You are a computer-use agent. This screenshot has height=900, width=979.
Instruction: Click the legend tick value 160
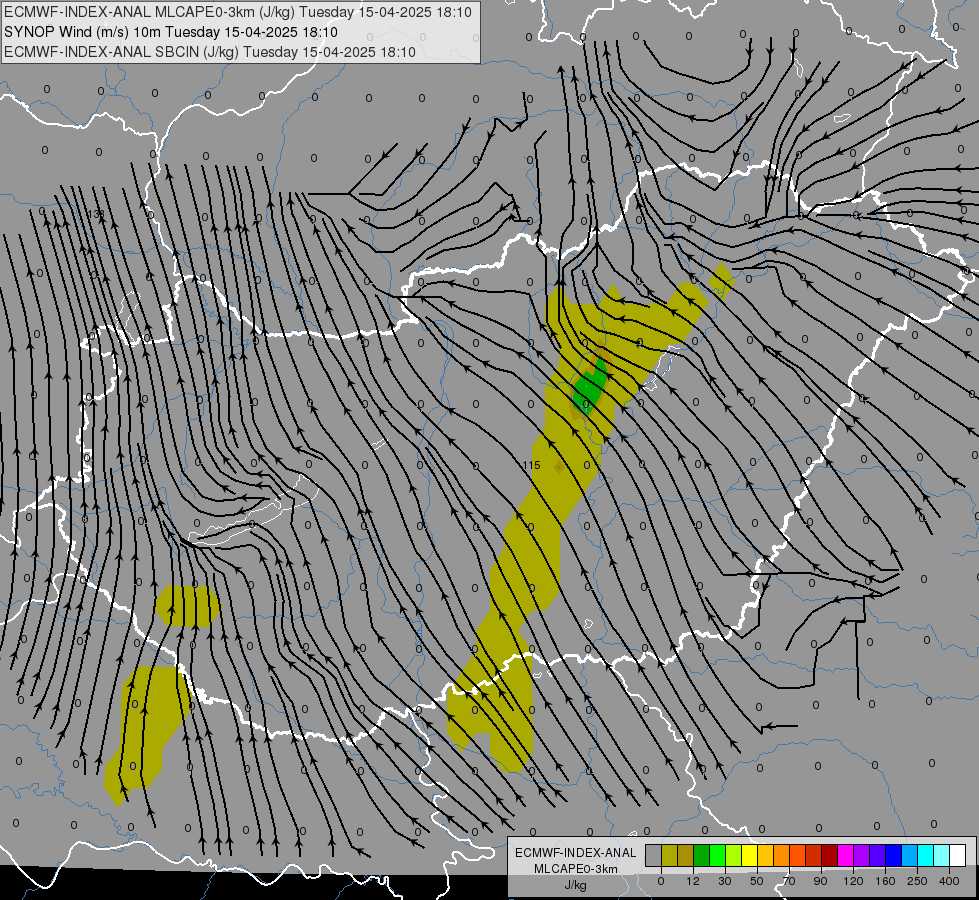tap(885, 881)
